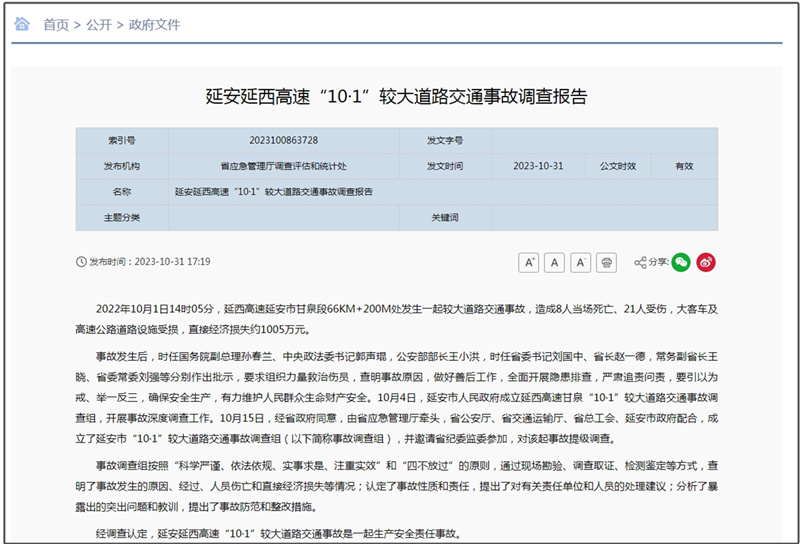Click the 发布时间：2023-10-31 17:19 timestamp

point(150,262)
